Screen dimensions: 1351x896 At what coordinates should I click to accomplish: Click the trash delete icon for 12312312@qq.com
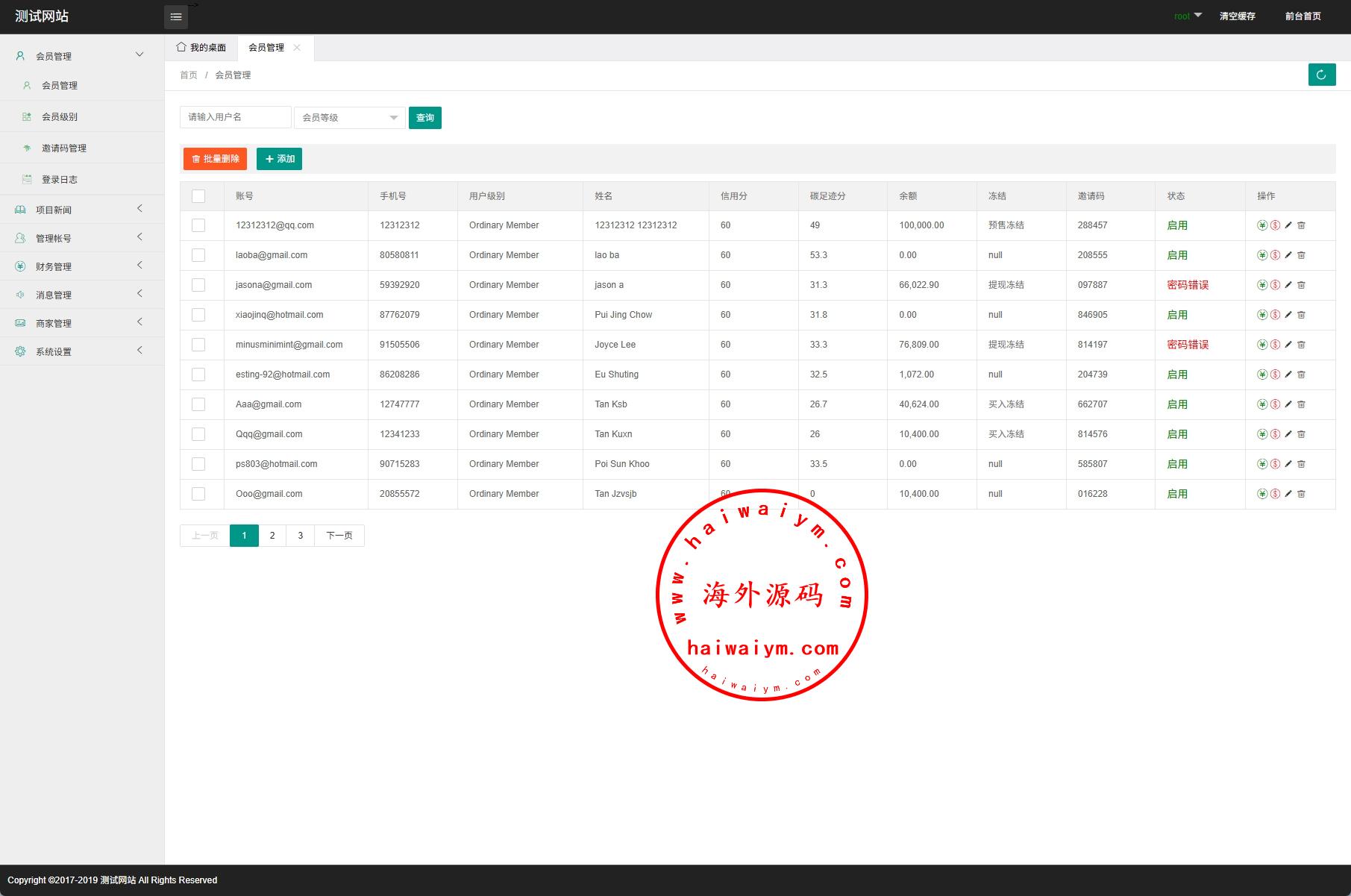1301,225
